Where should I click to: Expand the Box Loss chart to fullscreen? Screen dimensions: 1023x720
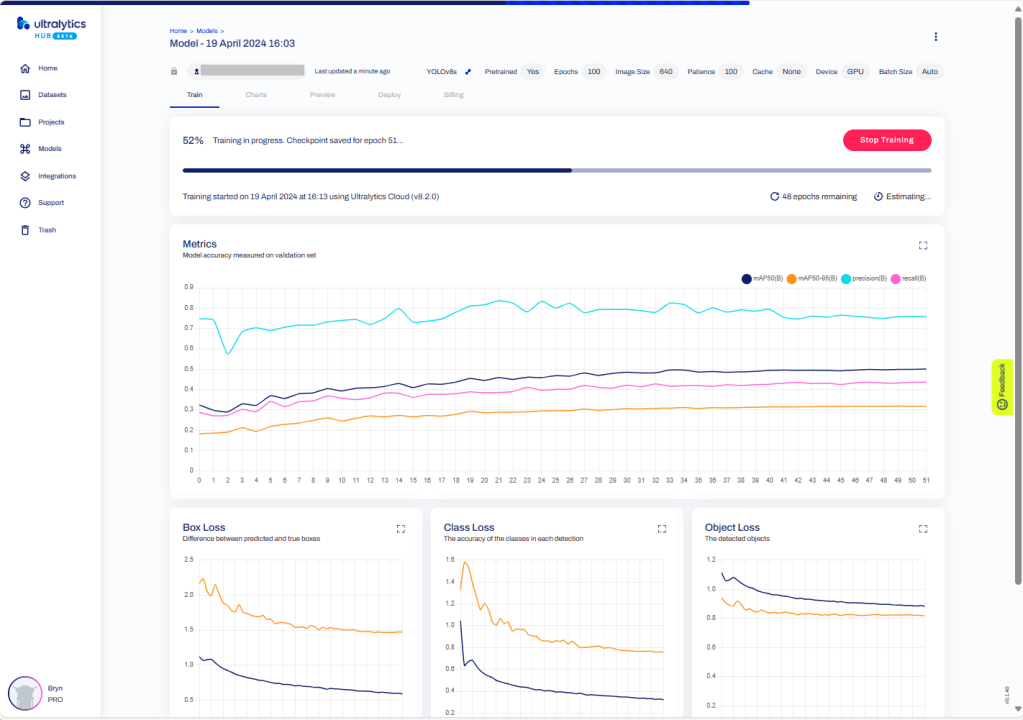[x=401, y=528]
